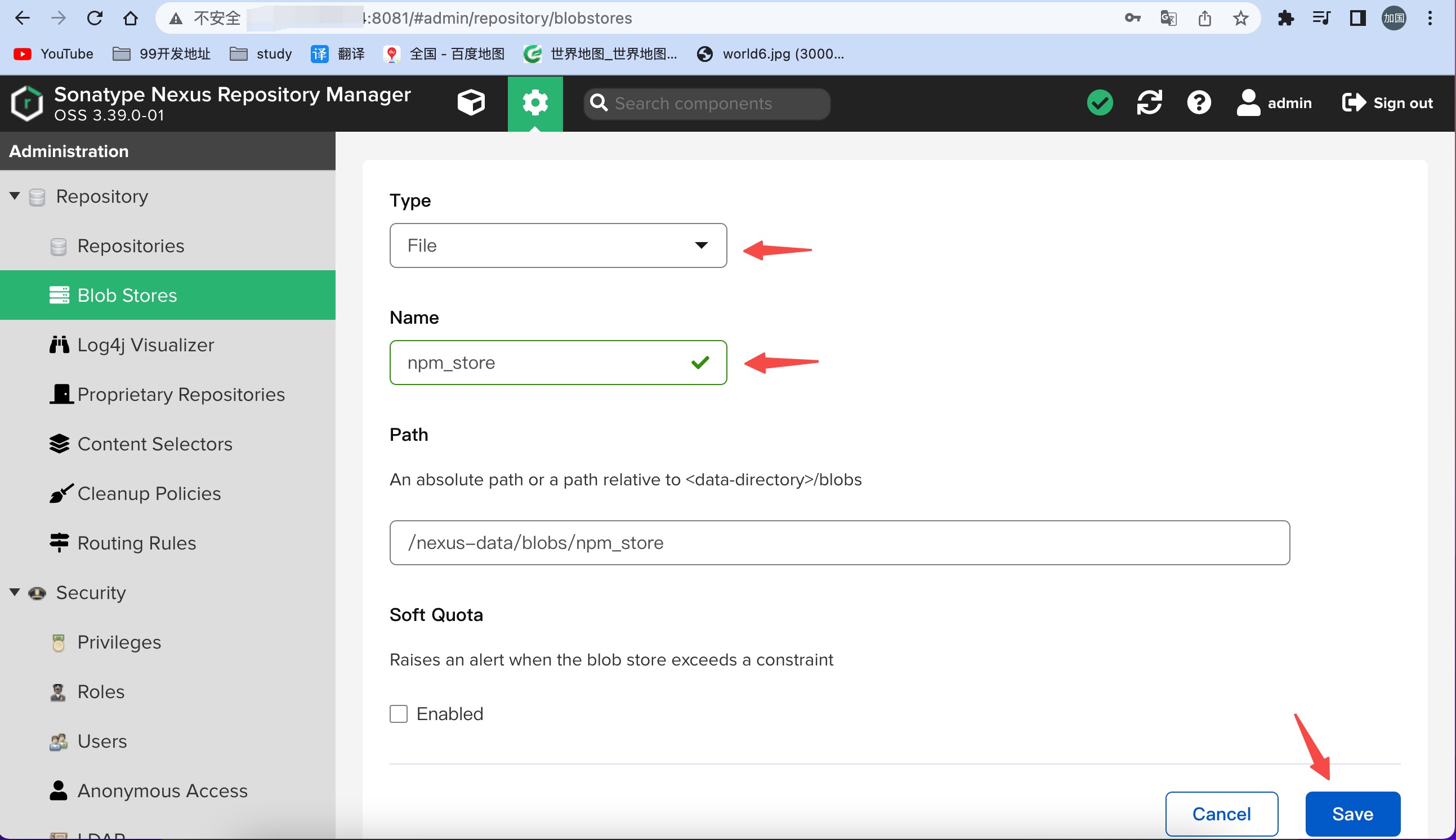1456x840 pixels.
Task: Open Users in the sidebar
Action: (x=167, y=741)
